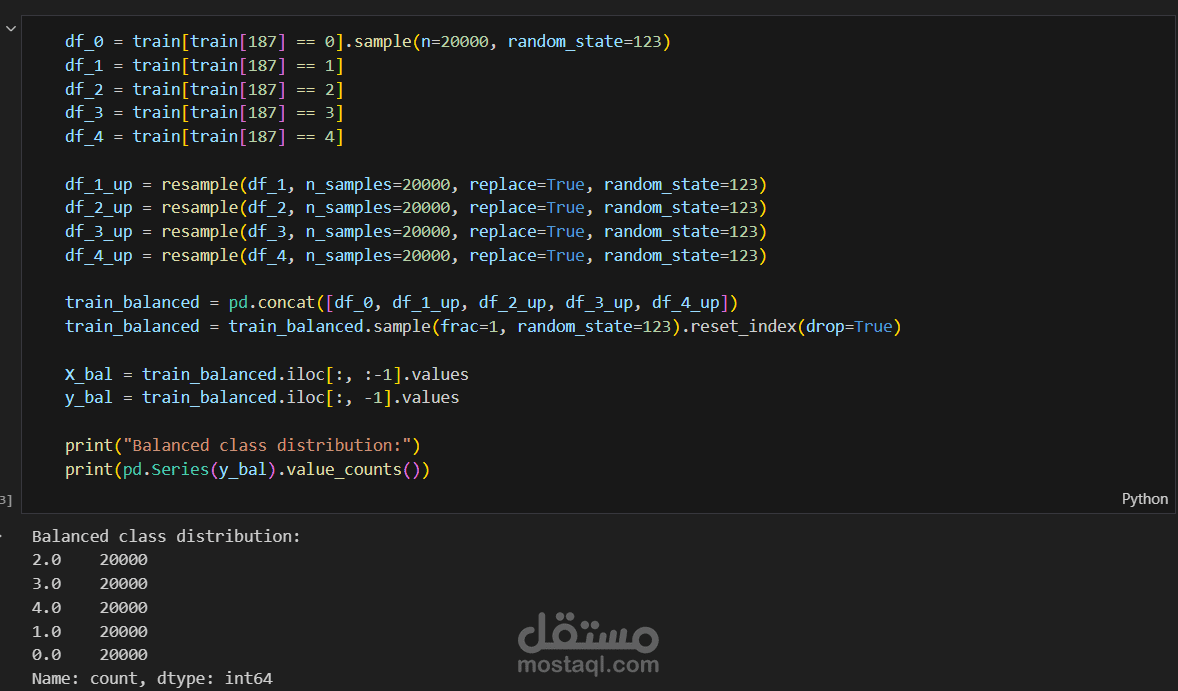Click the output row '3.0 20000'
The height and width of the screenshot is (691, 1178).
(x=89, y=584)
